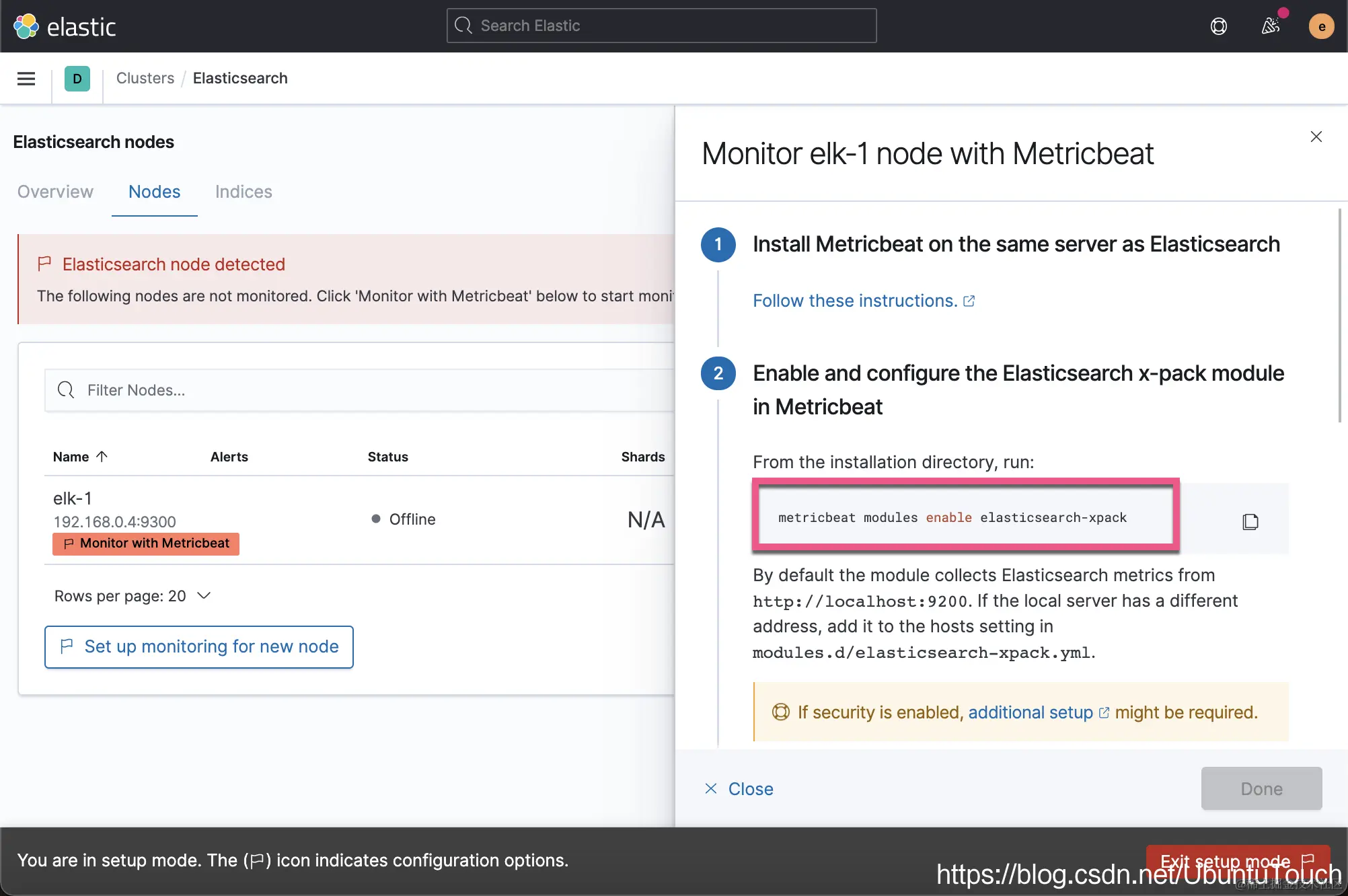Image resolution: width=1348 pixels, height=896 pixels.
Task: Open the user avatar menu
Action: point(1321,27)
